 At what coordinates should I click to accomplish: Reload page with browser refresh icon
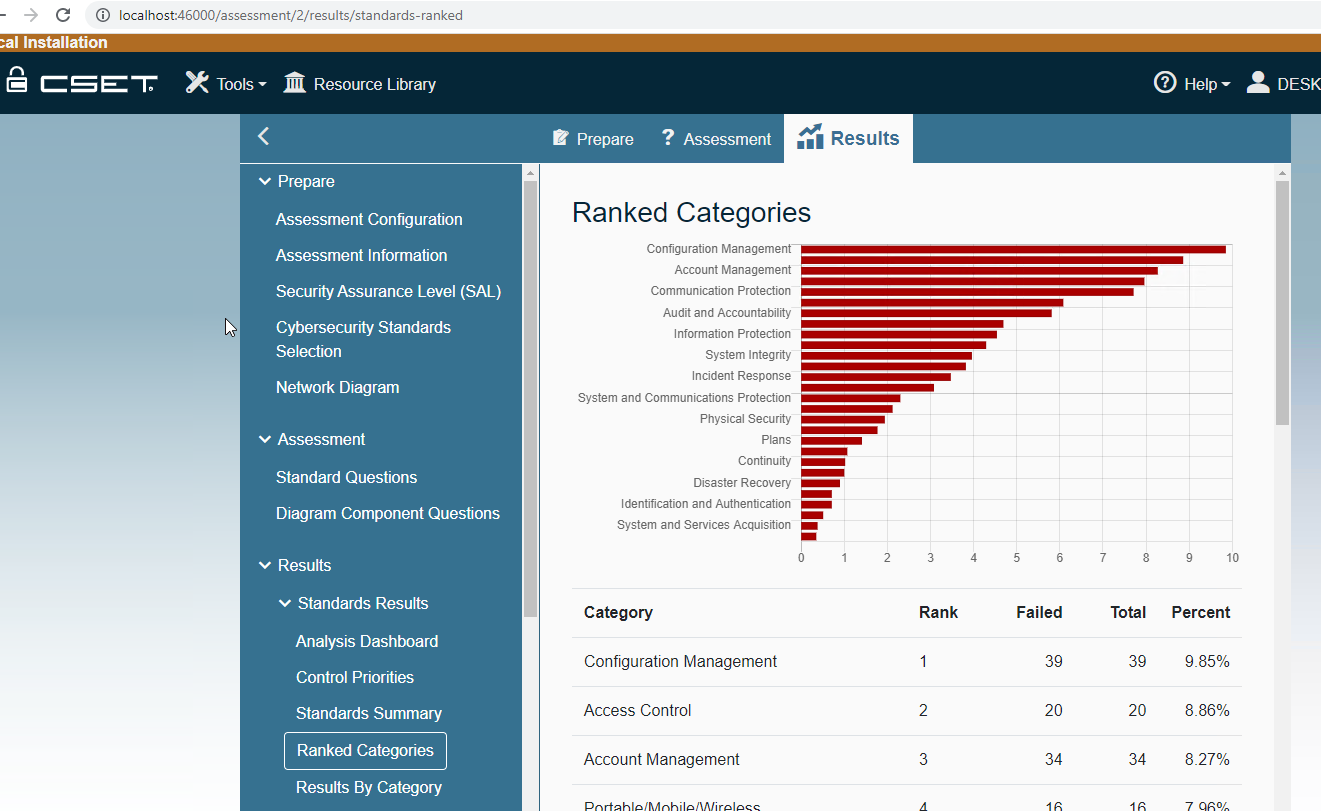[x=63, y=15]
